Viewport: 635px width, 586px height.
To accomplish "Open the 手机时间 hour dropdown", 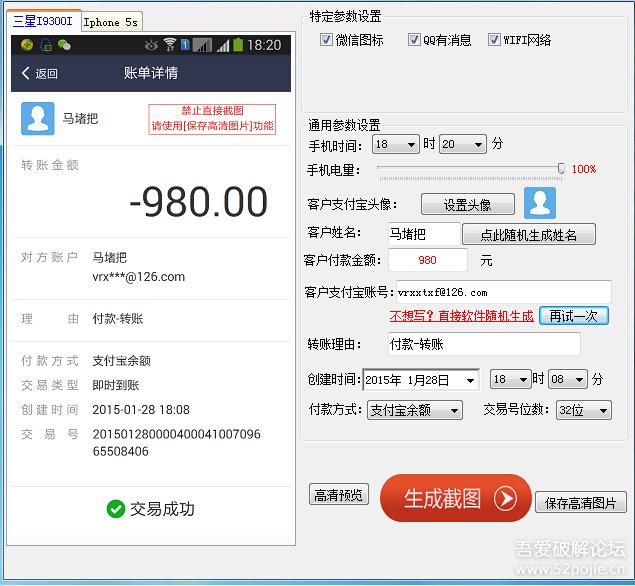I will click(395, 144).
